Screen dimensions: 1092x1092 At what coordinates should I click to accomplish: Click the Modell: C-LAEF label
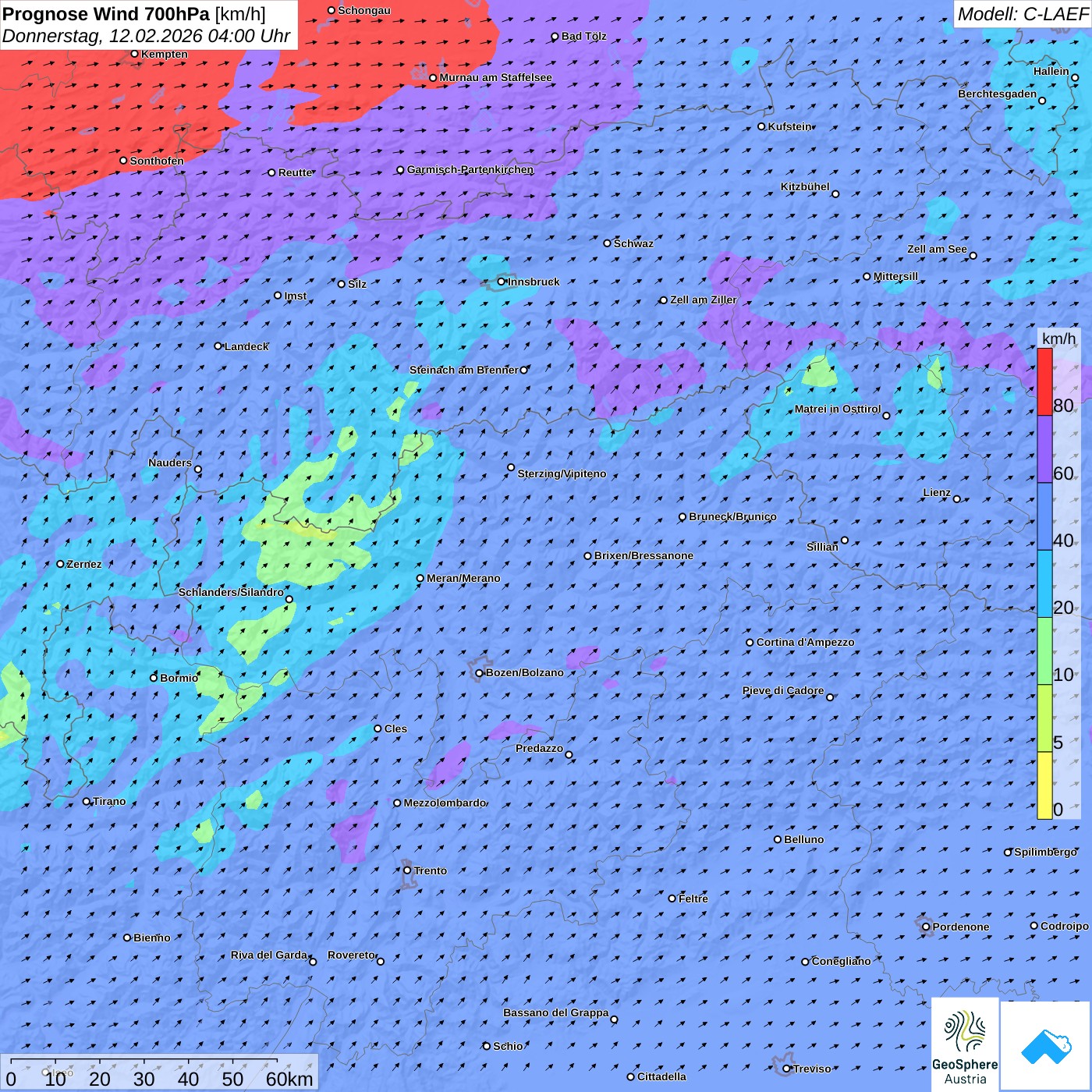click(1023, 14)
